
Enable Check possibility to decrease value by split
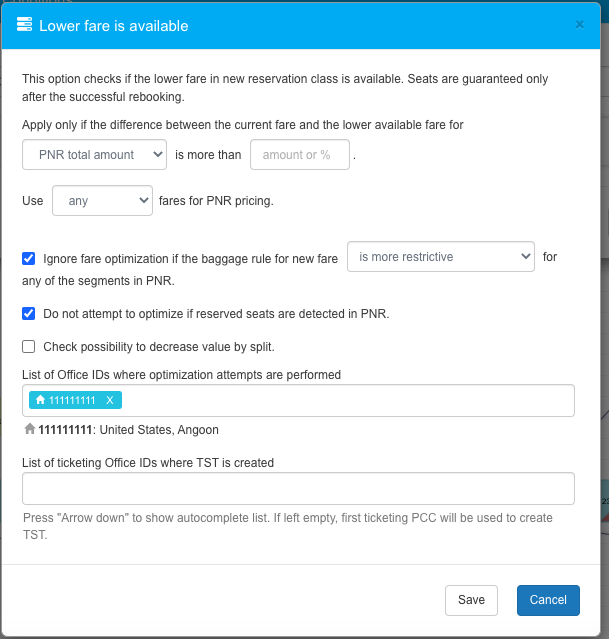click(x=29, y=347)
